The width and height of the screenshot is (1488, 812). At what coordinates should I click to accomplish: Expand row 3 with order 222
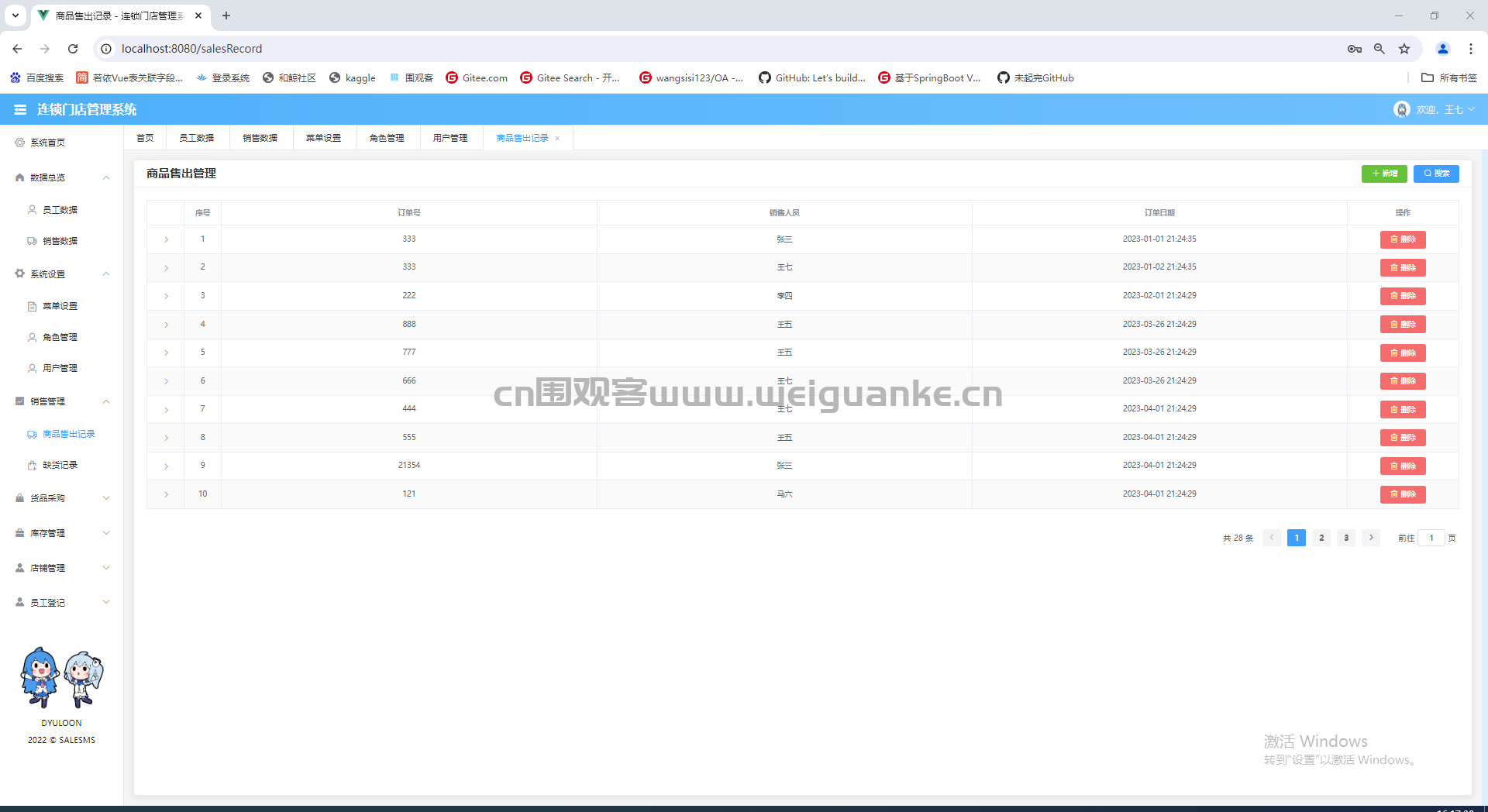pos(166,296)
